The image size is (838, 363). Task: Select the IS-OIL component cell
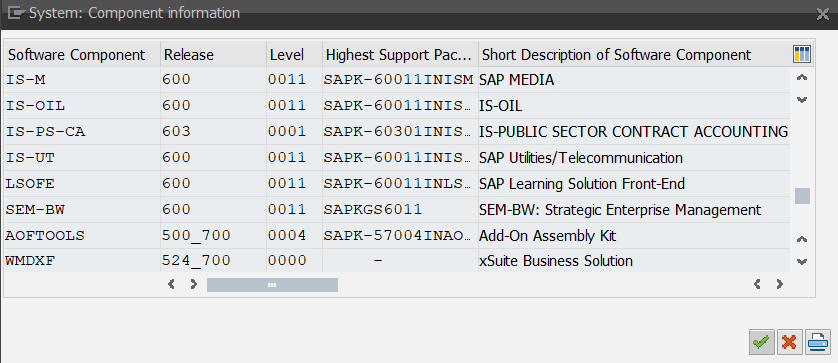82,106
